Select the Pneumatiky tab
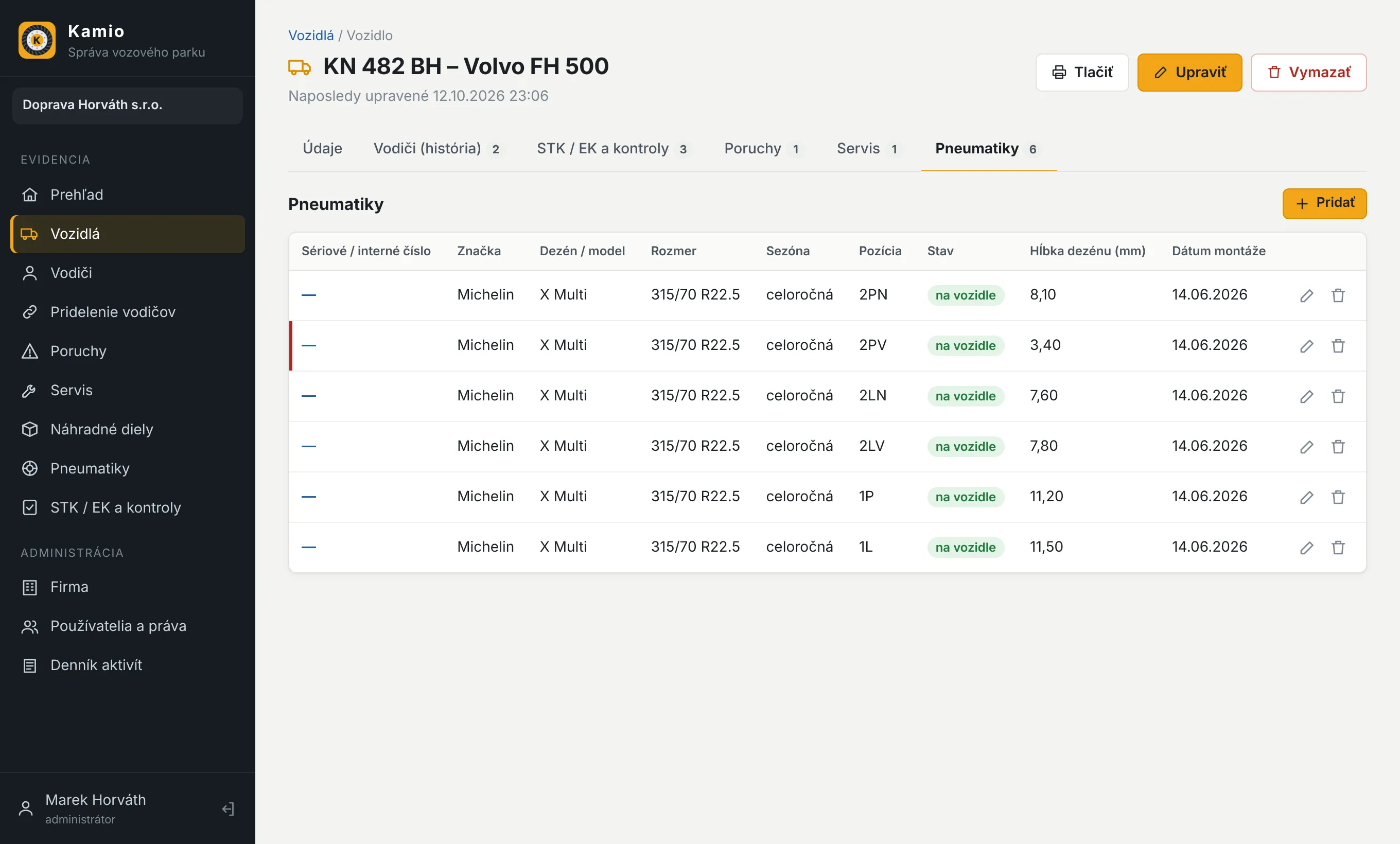The height and width of the screenshot is (844, 1400). pyautogui.click(x=989, y=149)
